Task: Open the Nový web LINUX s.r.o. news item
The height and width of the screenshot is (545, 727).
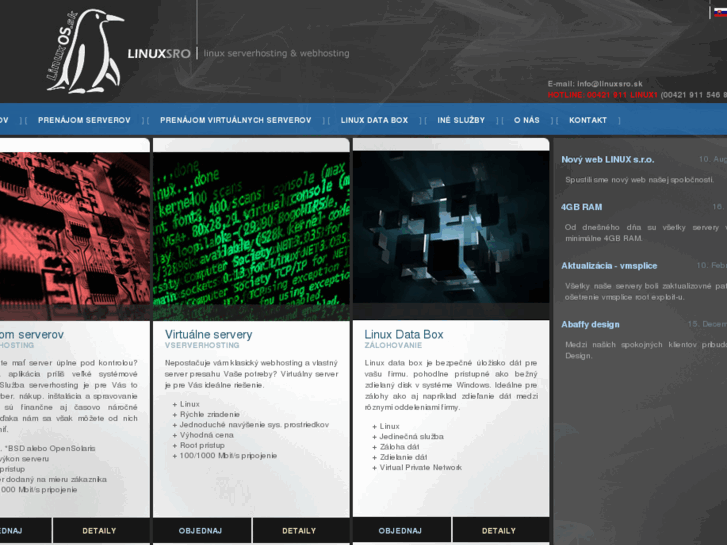Action: tap(608, 160)
